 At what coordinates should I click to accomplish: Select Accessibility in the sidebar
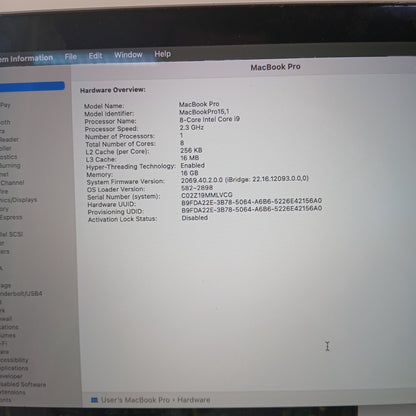click(14, 360)
